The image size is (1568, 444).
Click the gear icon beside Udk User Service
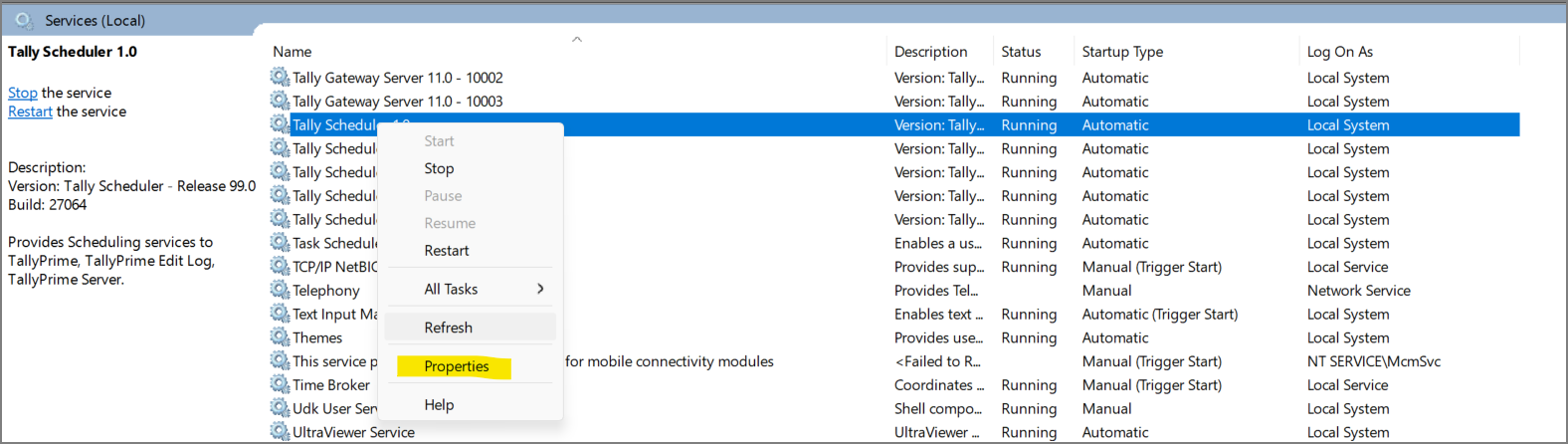280,408
